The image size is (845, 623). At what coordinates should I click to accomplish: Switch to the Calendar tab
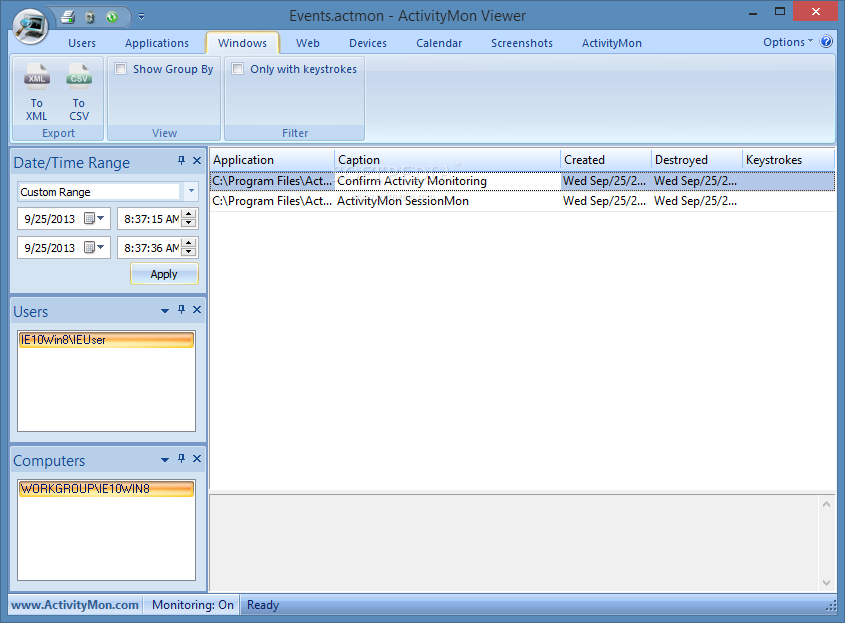439,43
